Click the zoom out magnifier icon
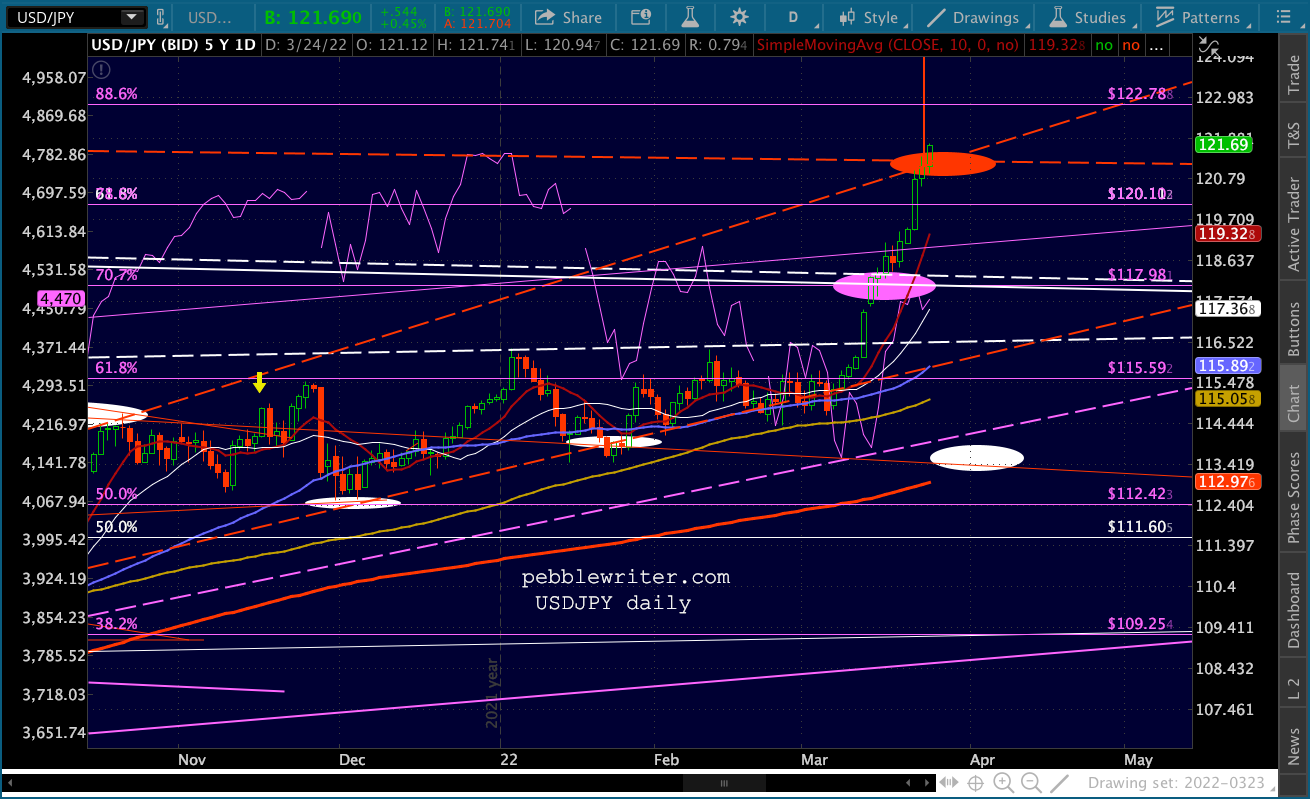This screenshot has width=1310, height=799. 1032,783
